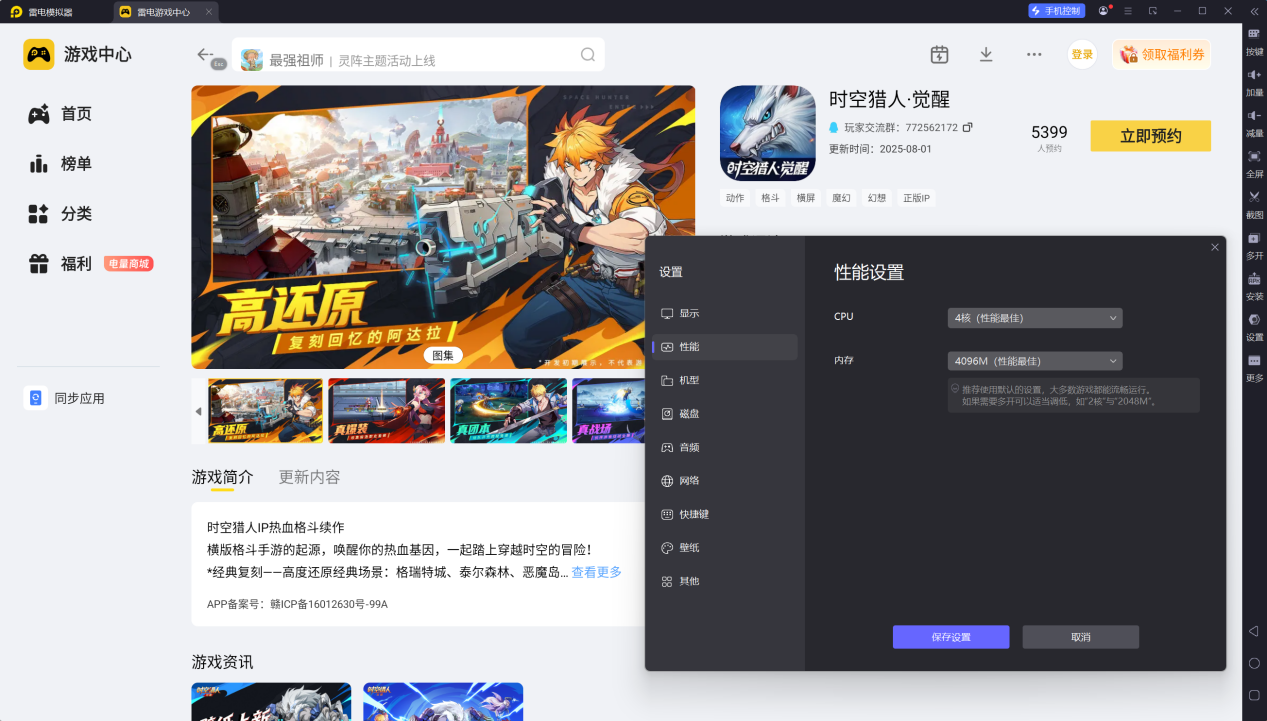
Task: Close the settings dialog with X
Action: [x=1215, y=247]
